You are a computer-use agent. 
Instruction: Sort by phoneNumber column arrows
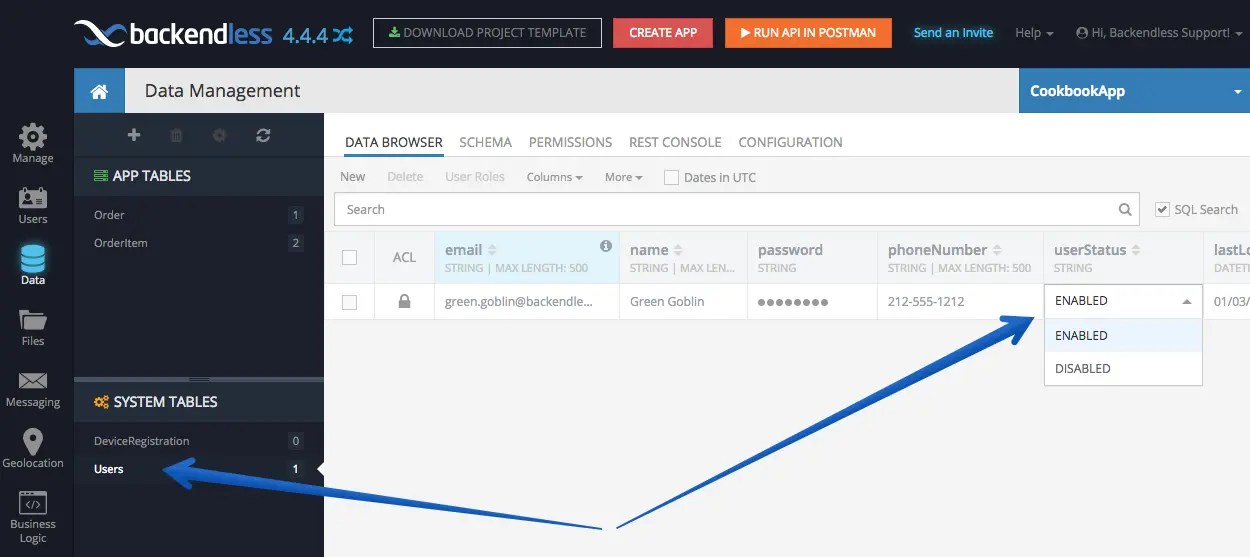click(x=996, y=250)
